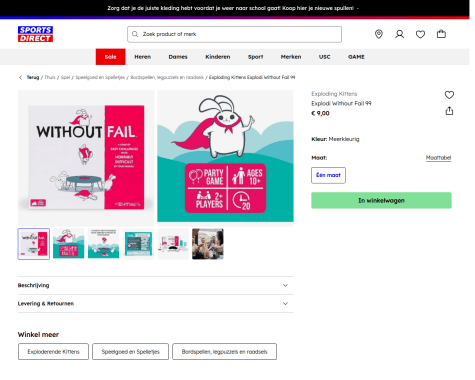Screen dimensions: 475x380
Task: Open Speelgoed en Spelletjes breadcrumb
Action: coord(100,77)
